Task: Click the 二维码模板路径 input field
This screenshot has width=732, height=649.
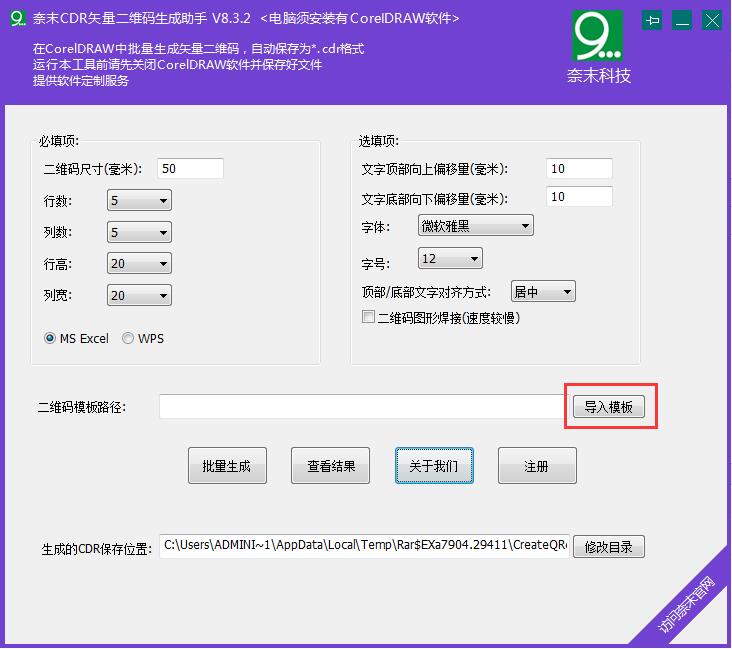Action: pos(365,407)
